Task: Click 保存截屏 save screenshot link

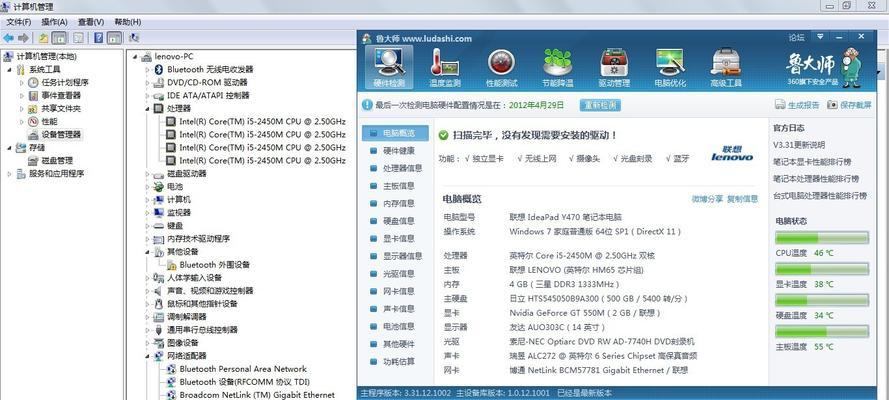Action: coord(849,105)
